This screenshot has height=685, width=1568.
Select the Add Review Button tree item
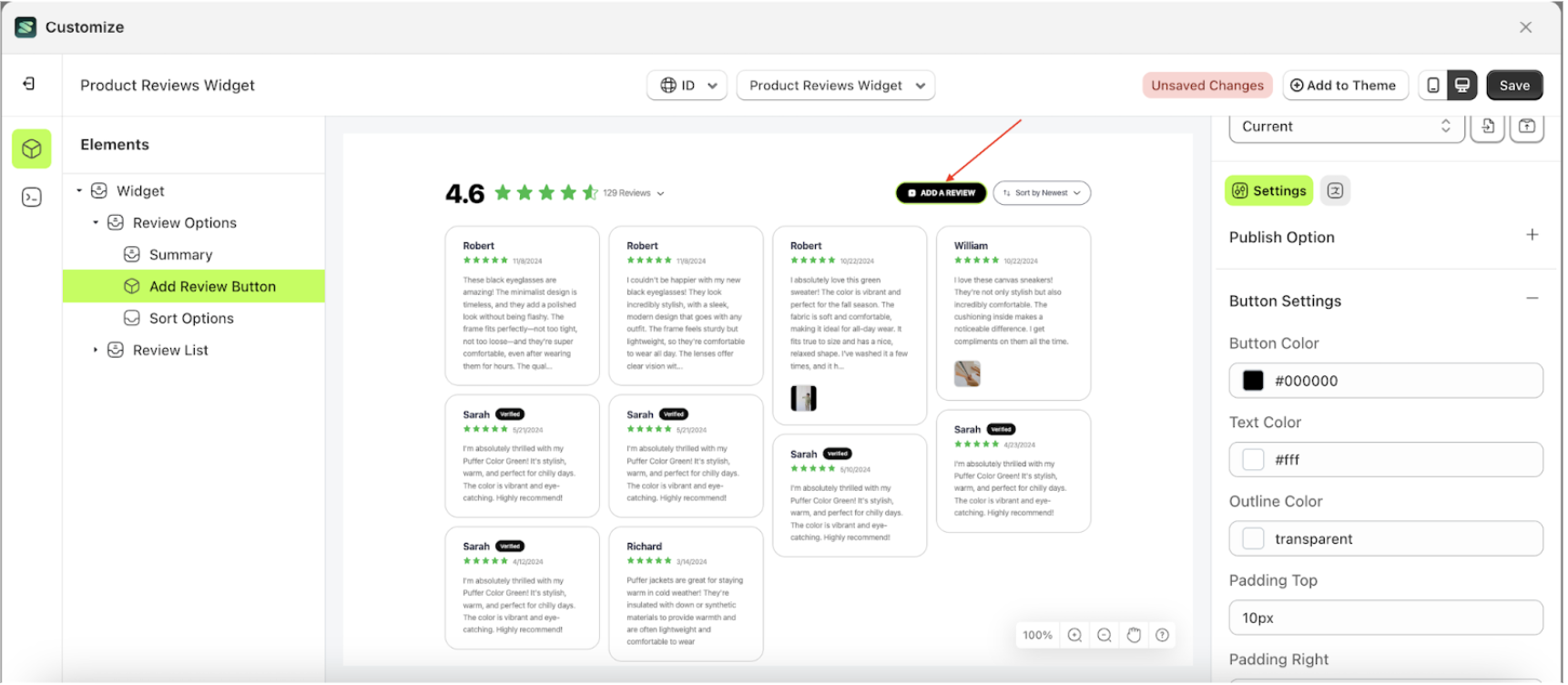tap(194, 286)
